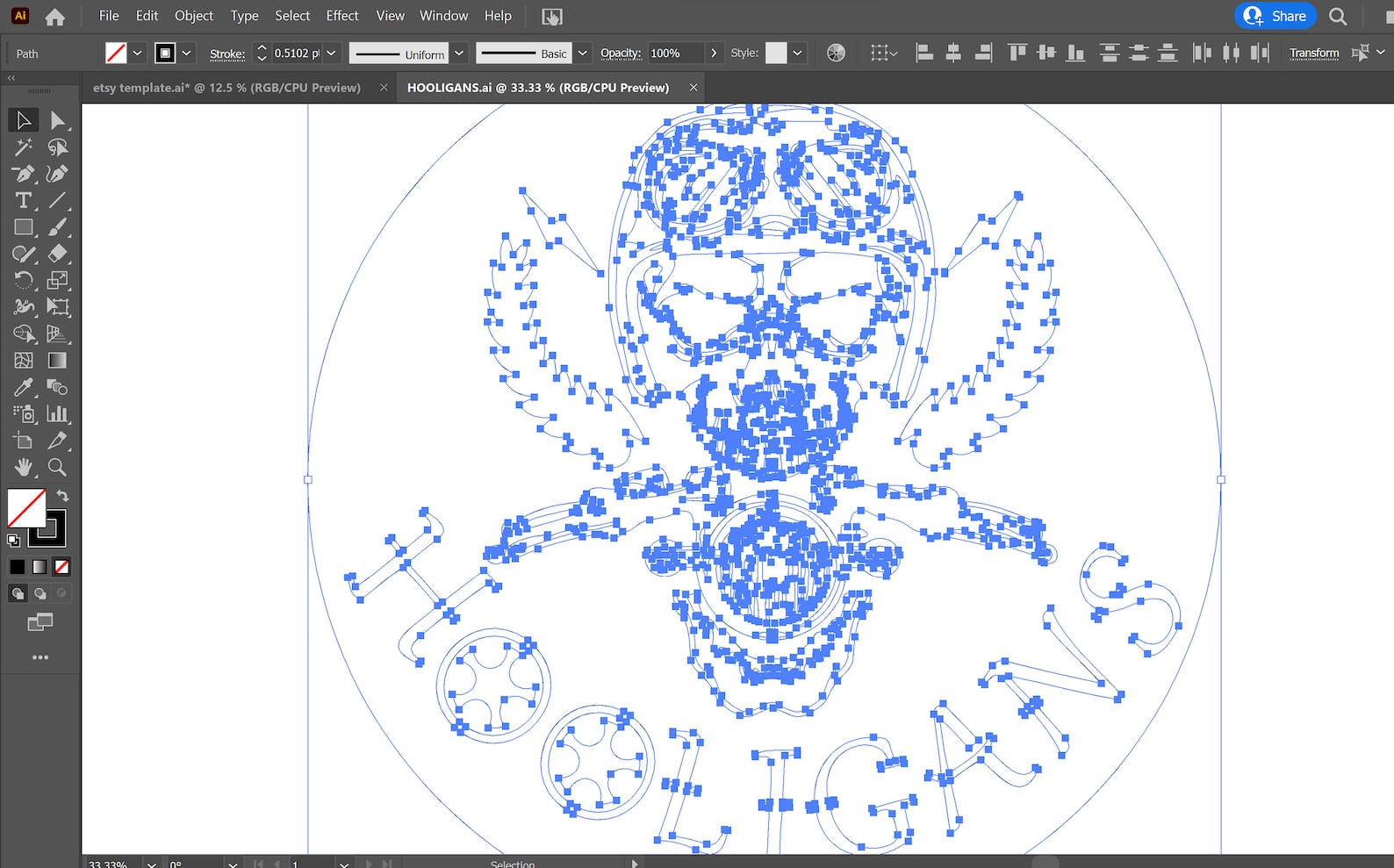The height and width of the screenshot is (868, 1394).
Task: Open the Transform panel link
Action: (x=1313, y=54)
